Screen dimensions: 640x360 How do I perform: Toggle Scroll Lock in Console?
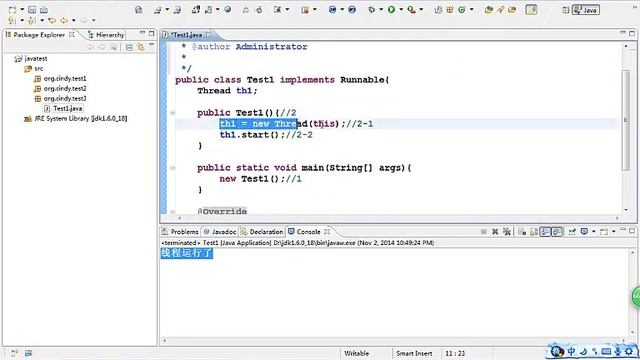(533, 232)
